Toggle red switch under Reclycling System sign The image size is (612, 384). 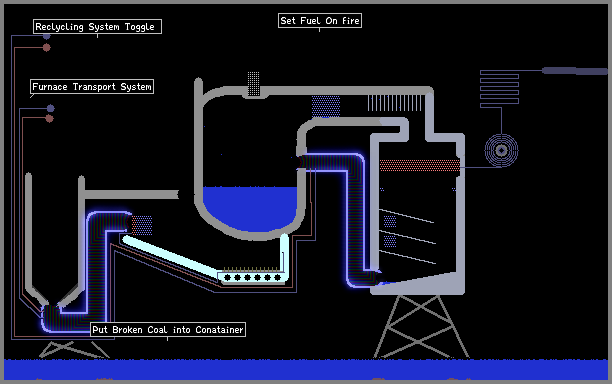(x=46, y=48)
